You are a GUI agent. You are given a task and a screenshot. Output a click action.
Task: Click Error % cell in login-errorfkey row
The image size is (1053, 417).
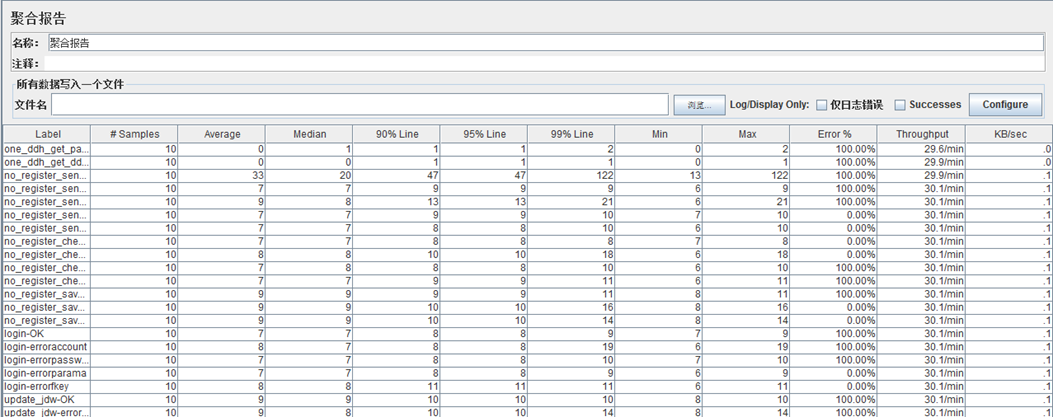click(x=834, y=387)
